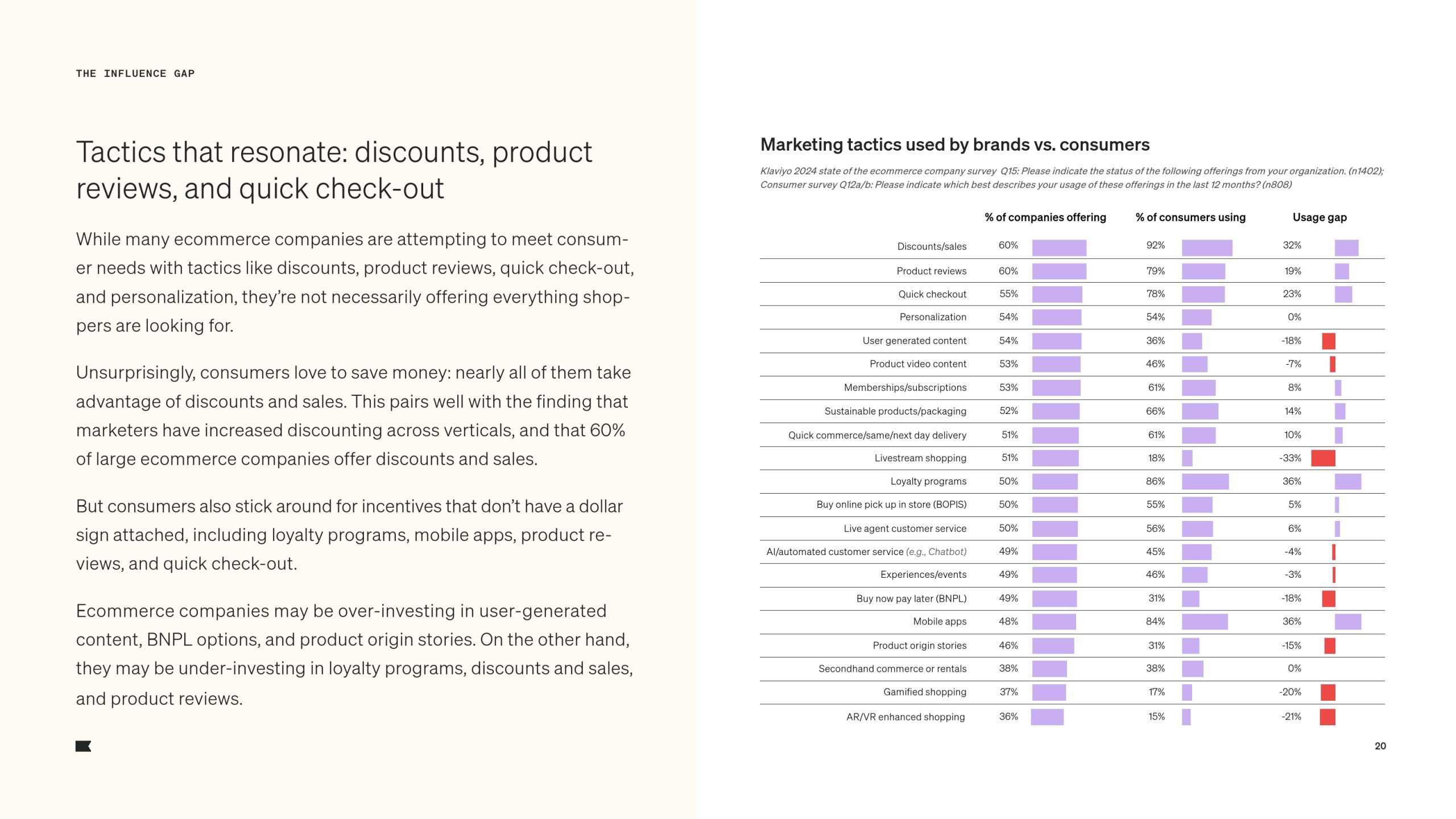Click the "THE INFLUENCE GAP" section label
The height and width of the screenshot is (819, 1456).
135,73
